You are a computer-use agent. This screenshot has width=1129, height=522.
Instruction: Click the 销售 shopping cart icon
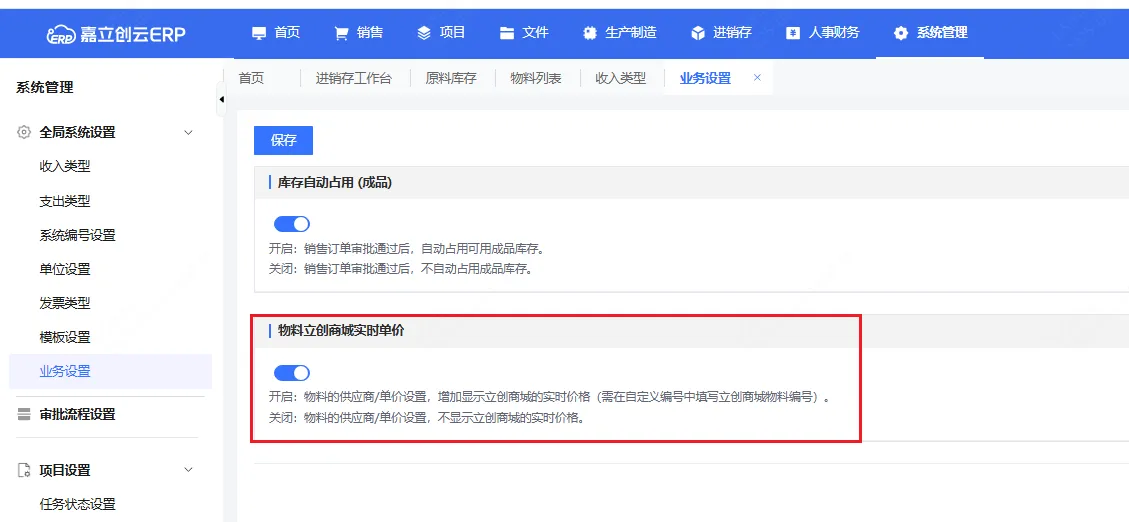(341, 33)
